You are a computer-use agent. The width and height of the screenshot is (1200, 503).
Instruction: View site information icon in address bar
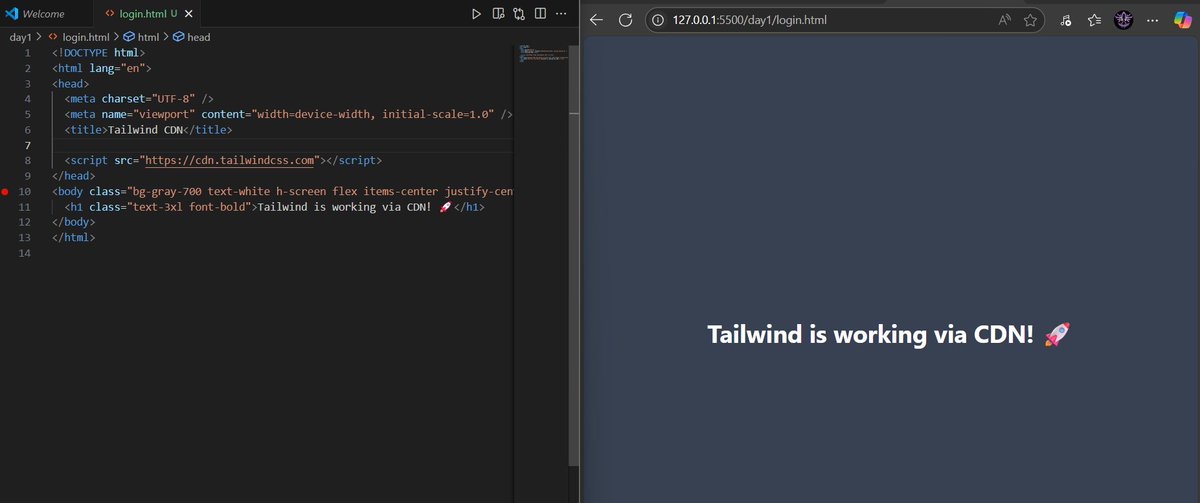pos(658,19)
